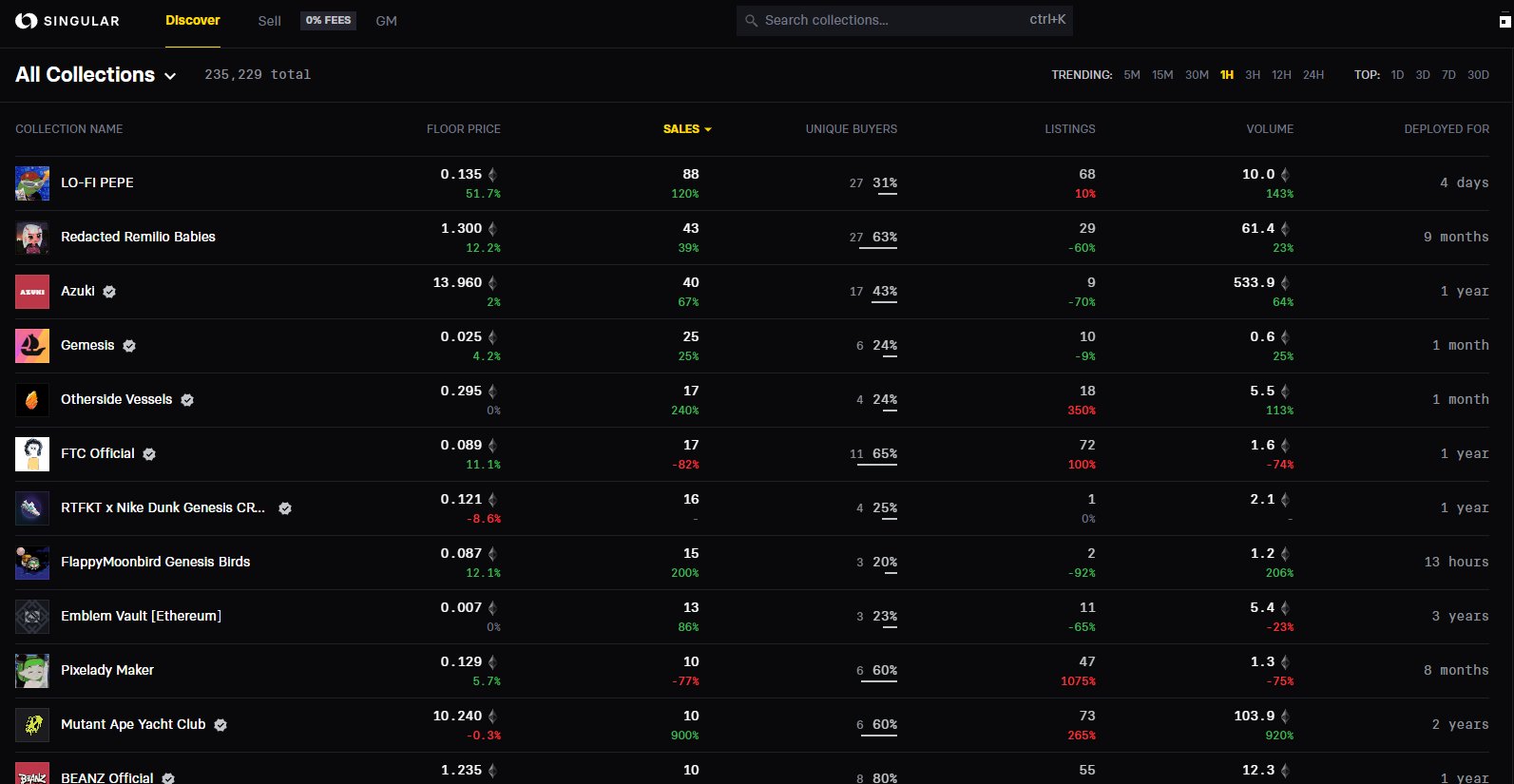Open the FlappyMoonbird Genesis Birds name
This screenshot has height=784, width=1514.
click(x=156, y=562)
